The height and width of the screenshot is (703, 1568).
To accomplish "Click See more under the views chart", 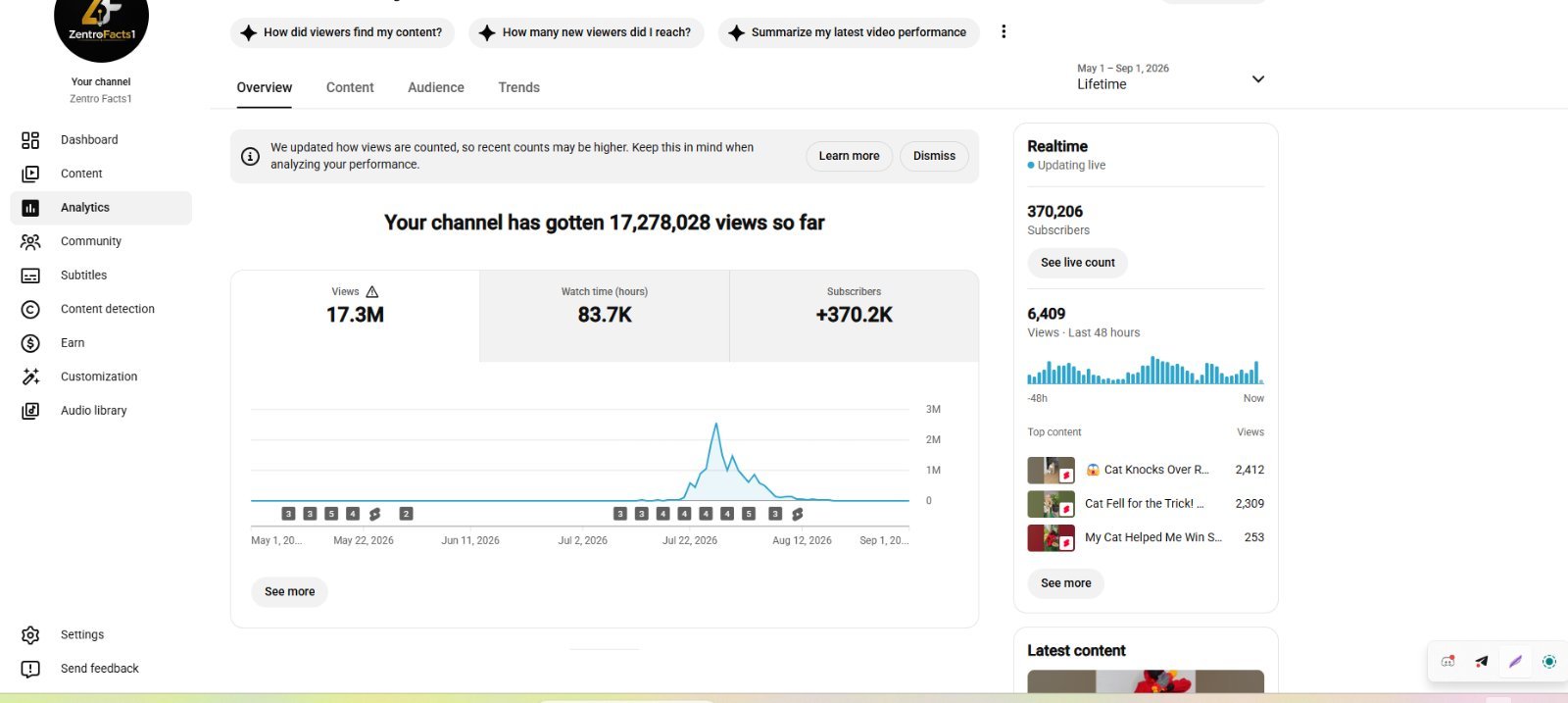I will pos(289,592).
